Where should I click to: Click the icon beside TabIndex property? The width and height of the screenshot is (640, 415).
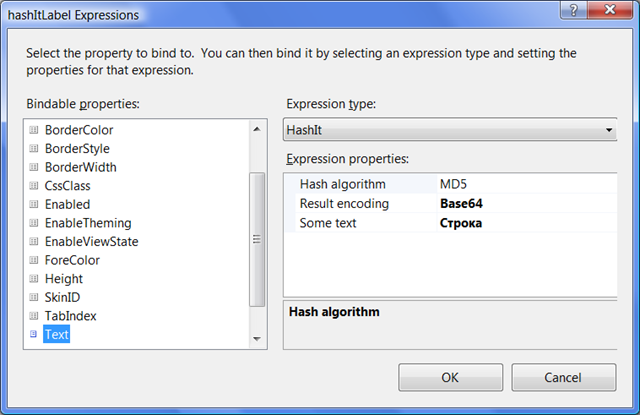34,316
